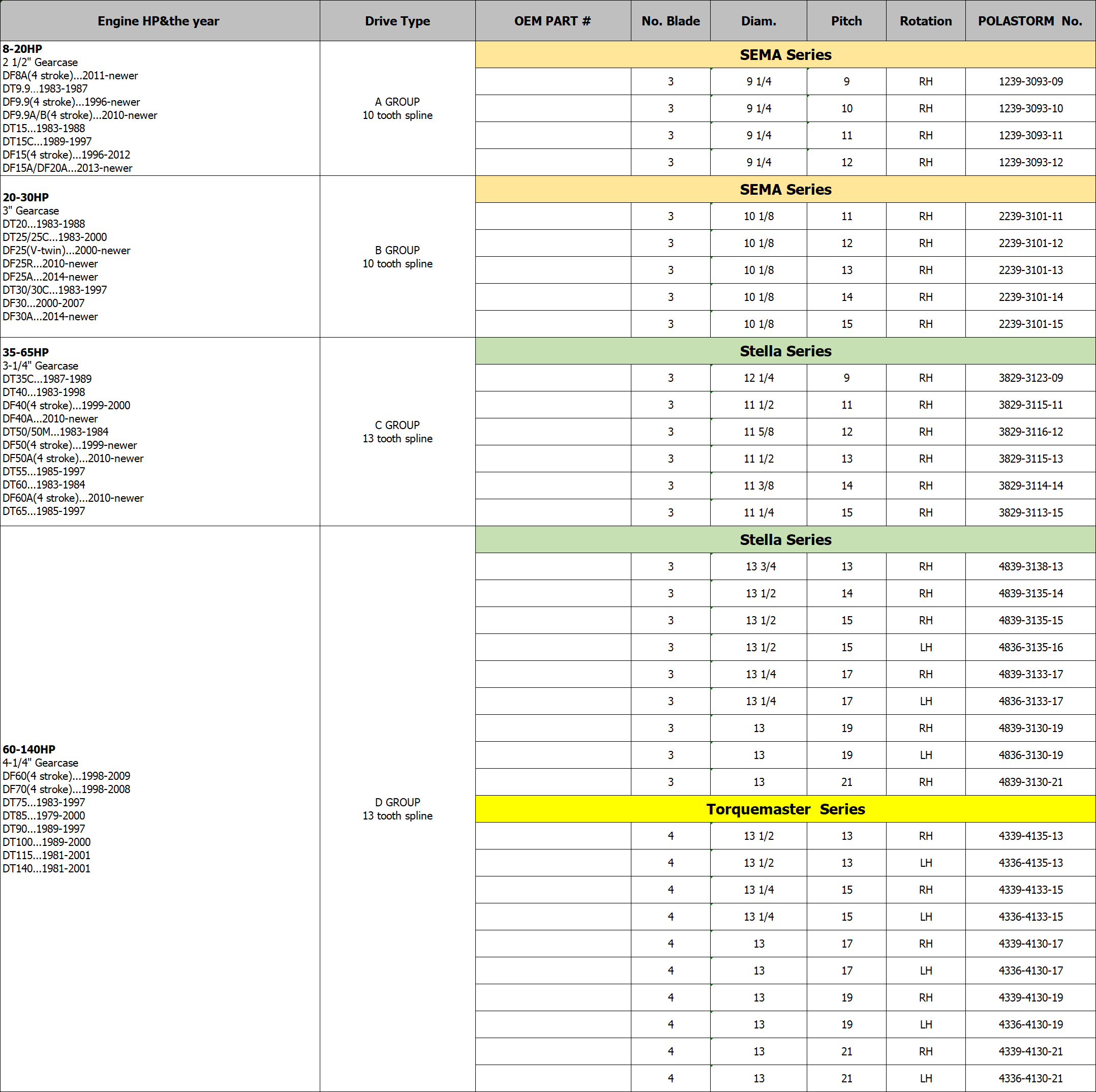Click the 'C GROUP 13 tooth spline' cell

click(397, 432)
